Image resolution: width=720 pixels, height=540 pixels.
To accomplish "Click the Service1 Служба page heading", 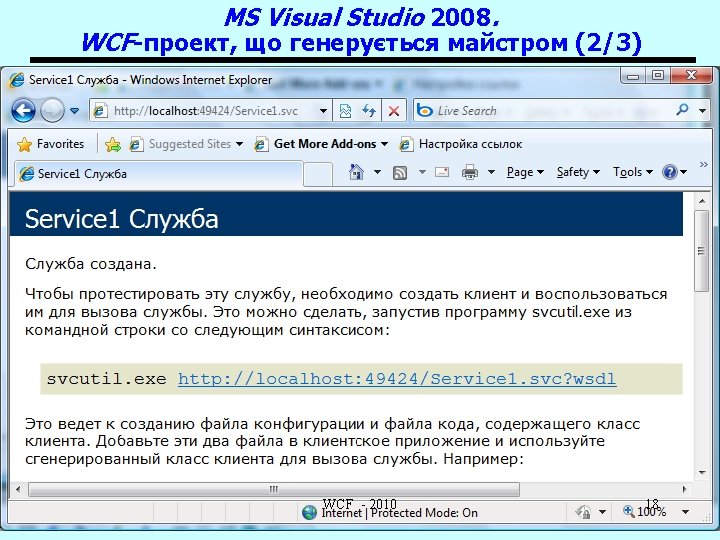I will point(121,219).
